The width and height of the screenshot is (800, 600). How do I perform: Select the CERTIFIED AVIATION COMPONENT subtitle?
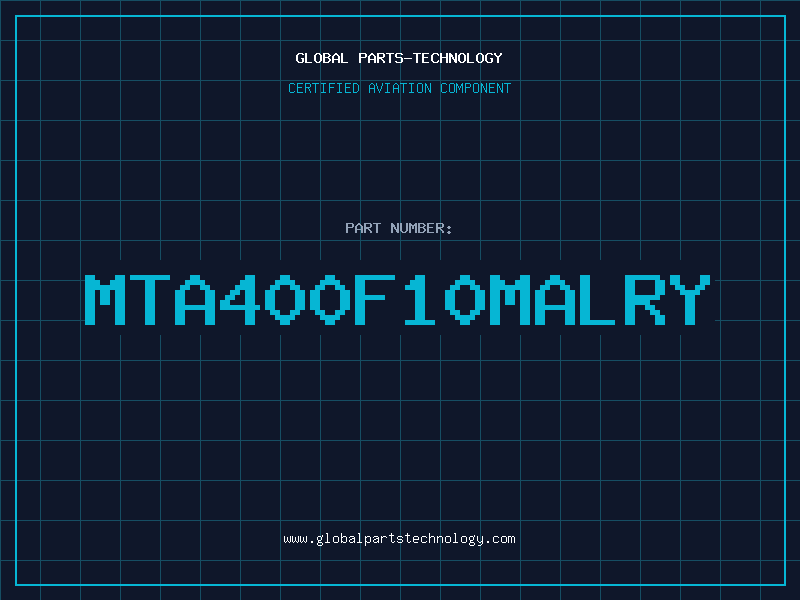coord(399,88)
